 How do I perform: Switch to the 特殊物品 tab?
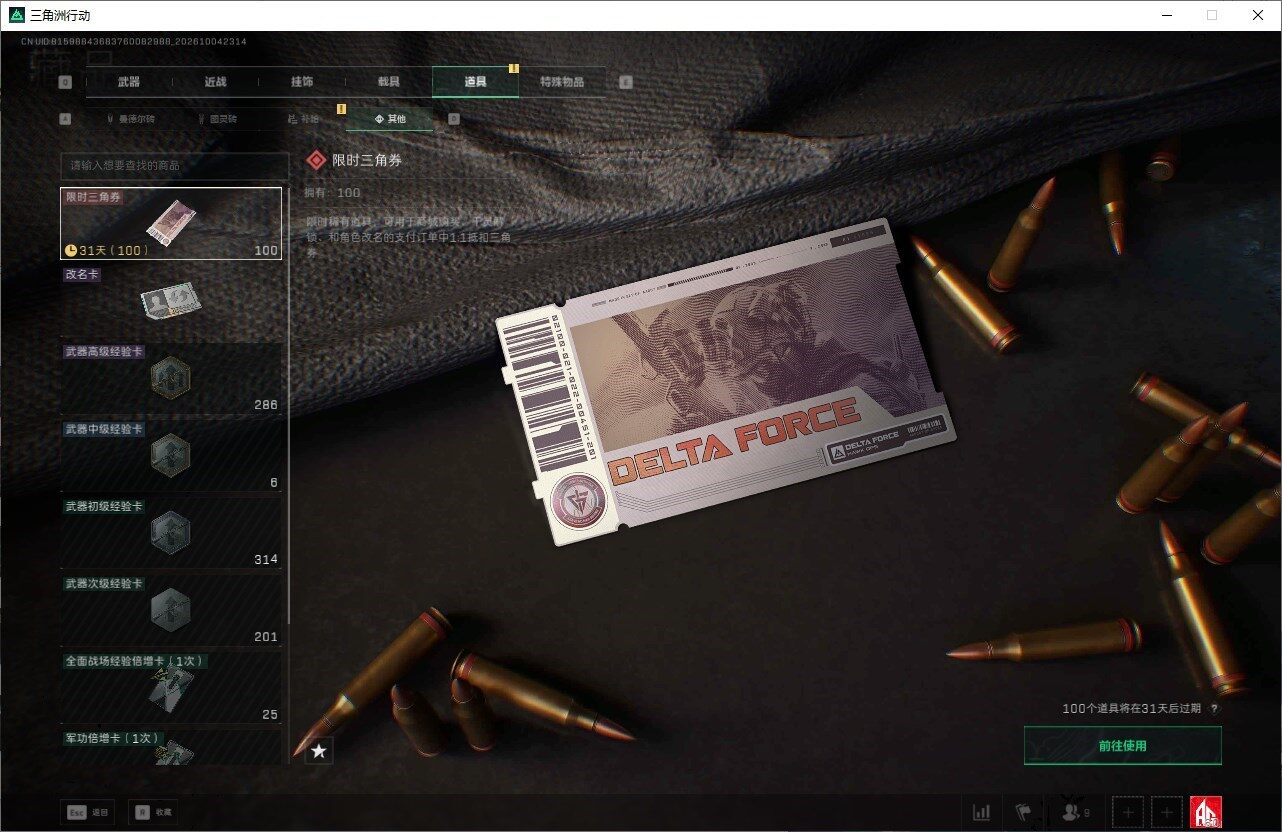[562, 82]
